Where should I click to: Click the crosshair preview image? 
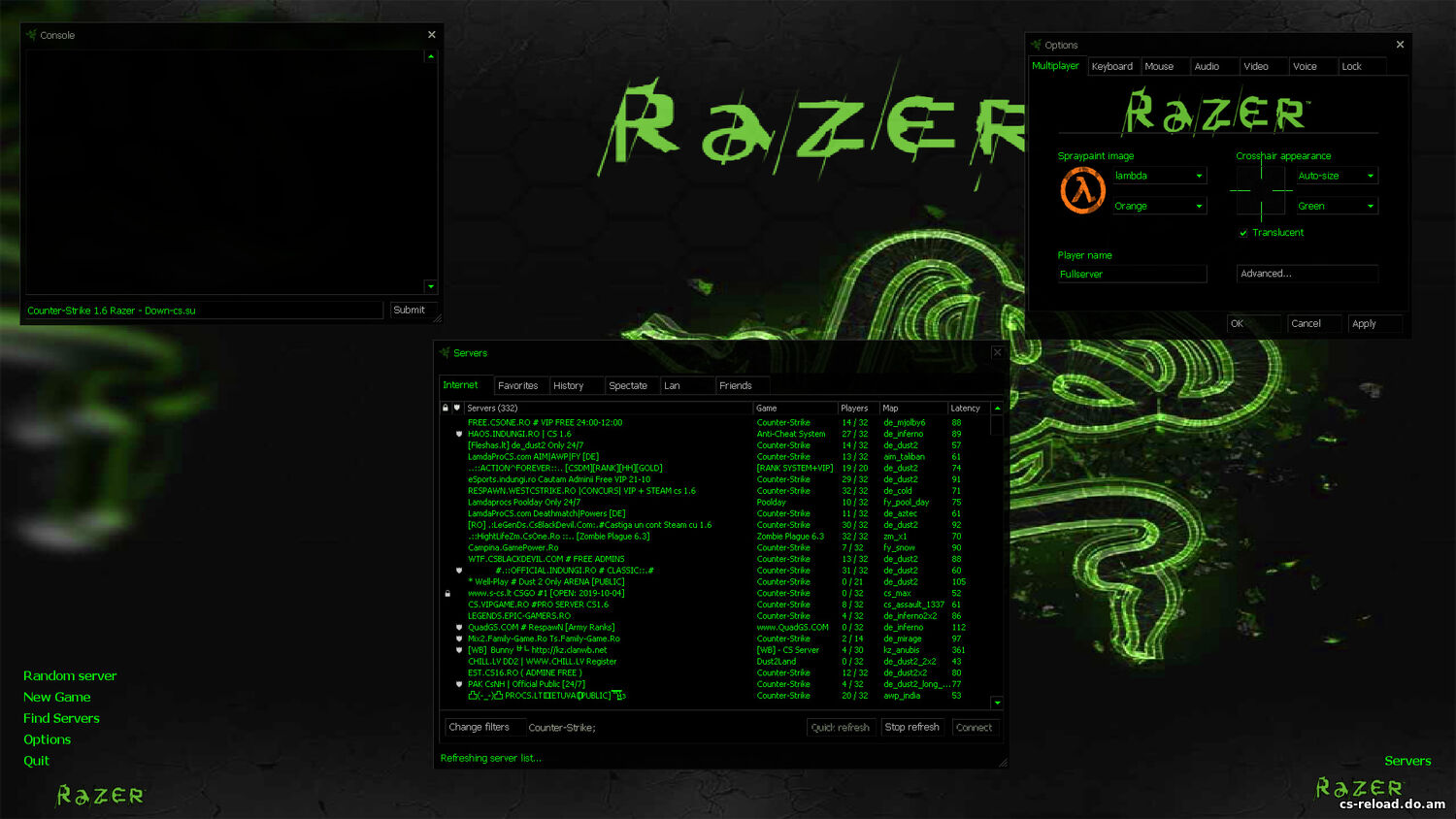[x=1261, y=190]
